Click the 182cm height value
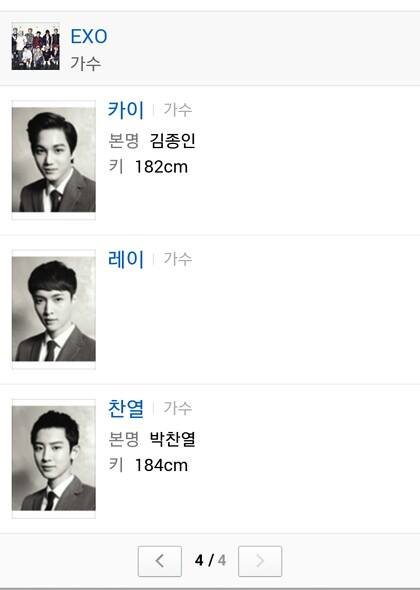The width and height of the screenshot is (420, 590). point(161,167)
